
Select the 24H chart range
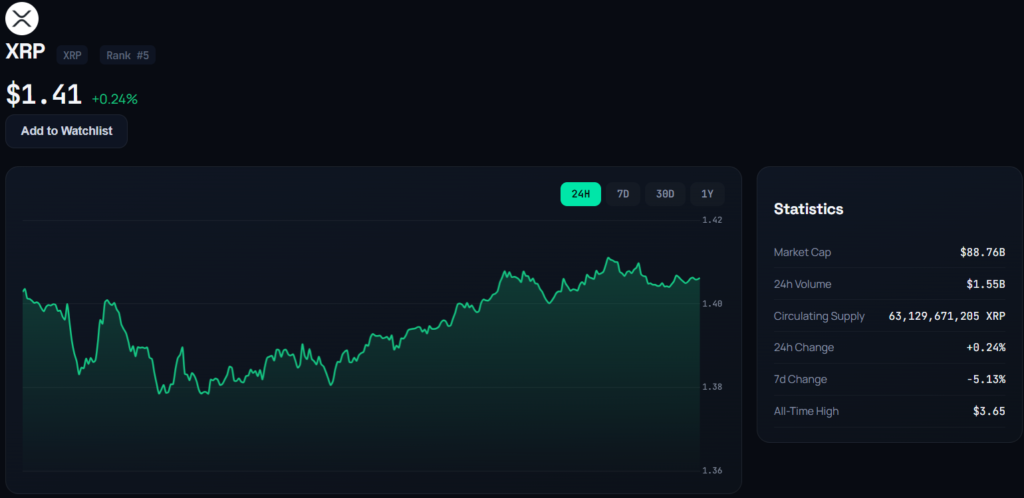[581, 194]
